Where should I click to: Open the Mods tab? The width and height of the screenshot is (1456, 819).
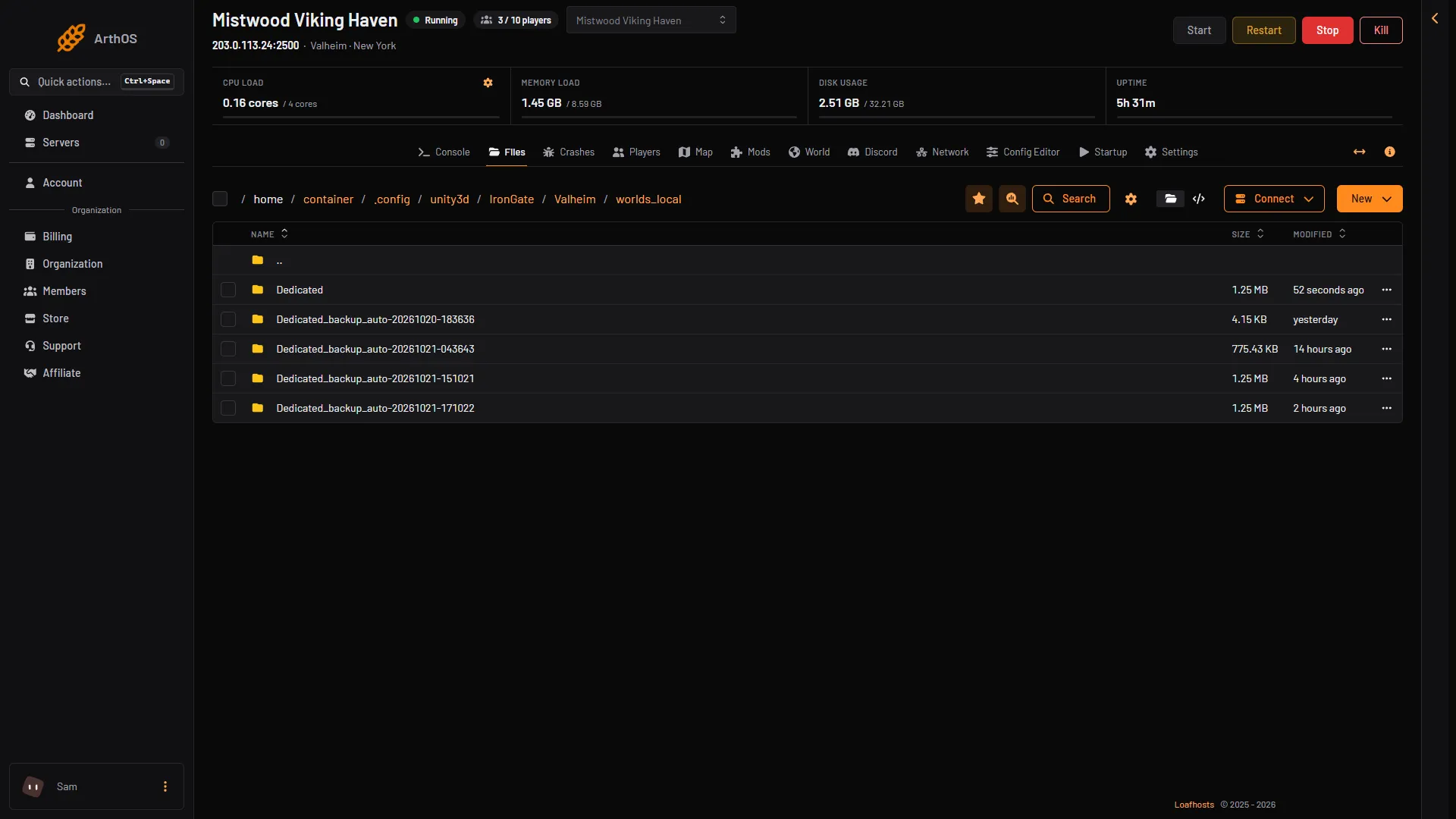click(x=750, y=152)
